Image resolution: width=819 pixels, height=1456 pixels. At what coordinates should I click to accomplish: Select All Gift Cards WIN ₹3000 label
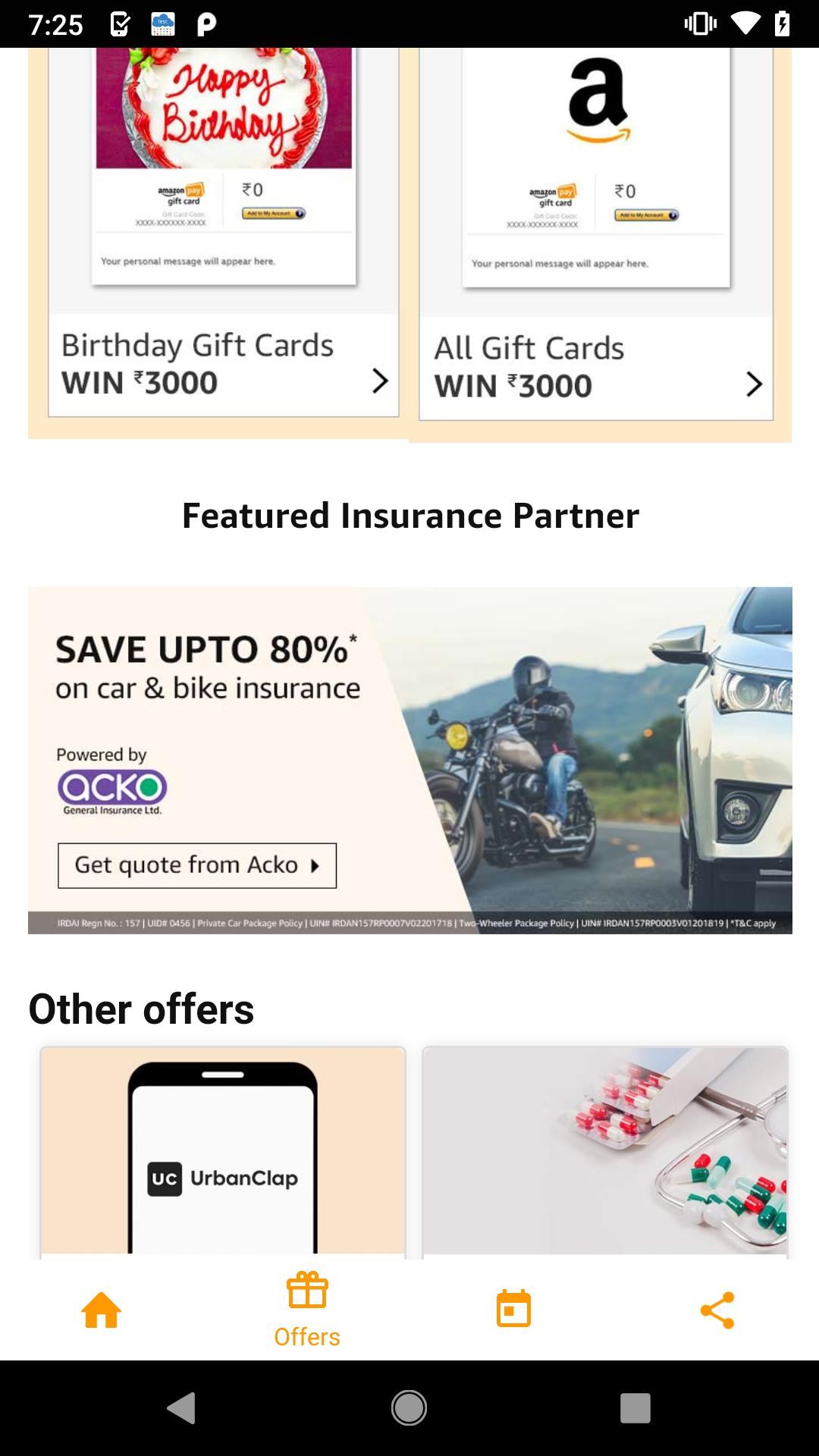tap(529, 367)
